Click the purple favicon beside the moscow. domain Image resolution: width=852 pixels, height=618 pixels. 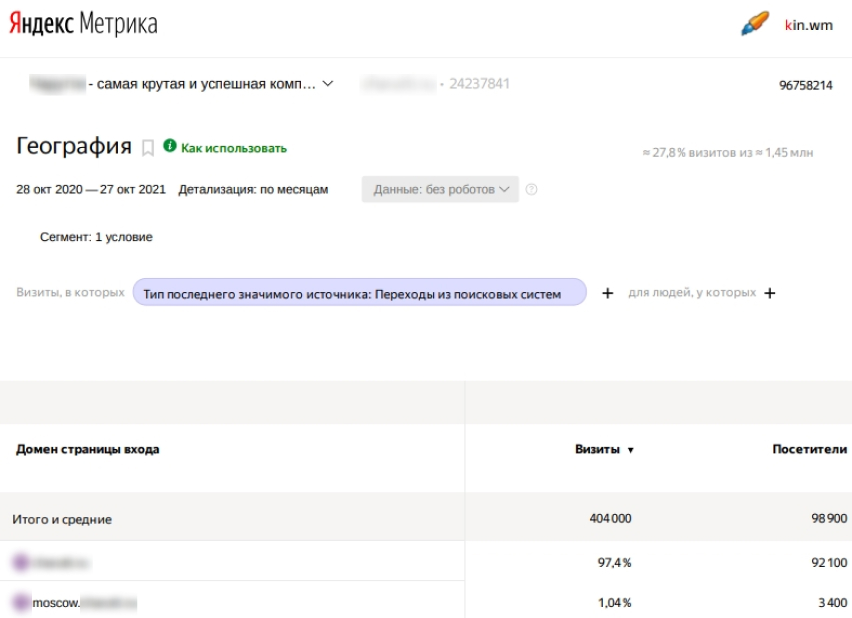(x=20, y=602)
